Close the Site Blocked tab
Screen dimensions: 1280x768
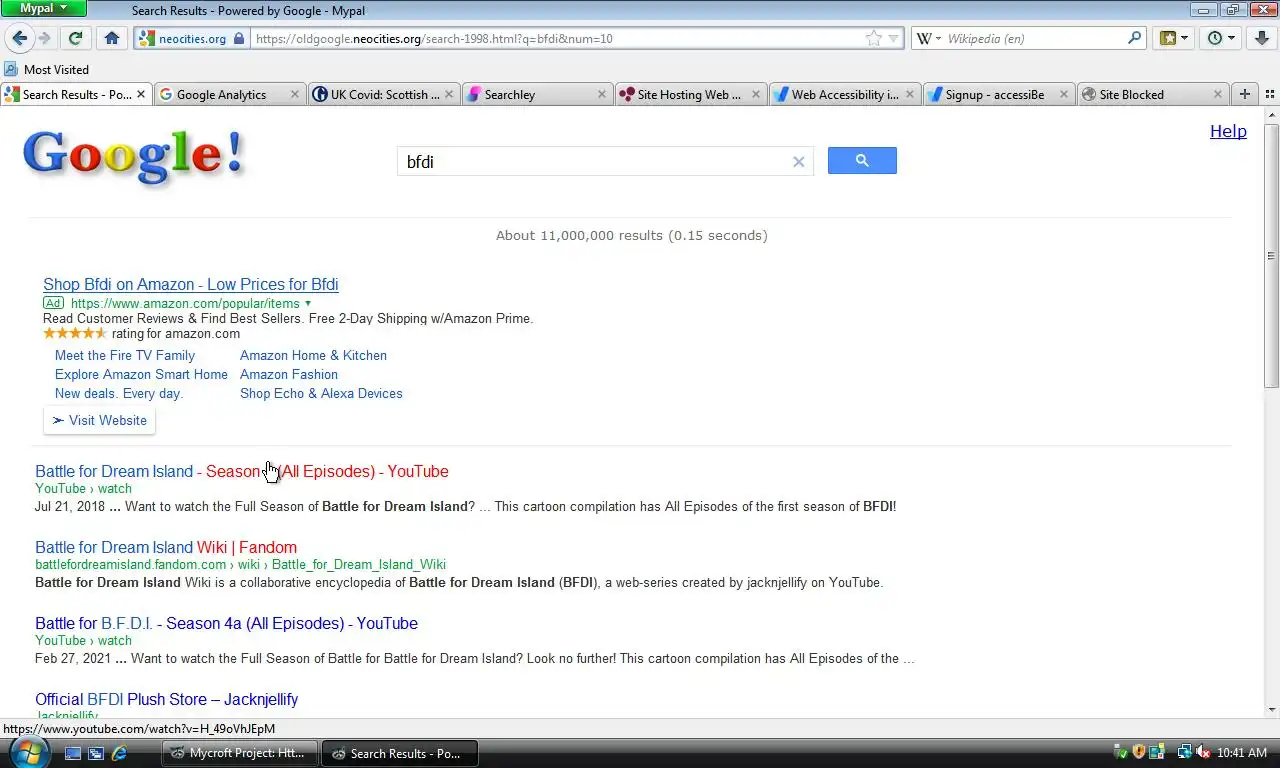click(x=1218, y=94)
